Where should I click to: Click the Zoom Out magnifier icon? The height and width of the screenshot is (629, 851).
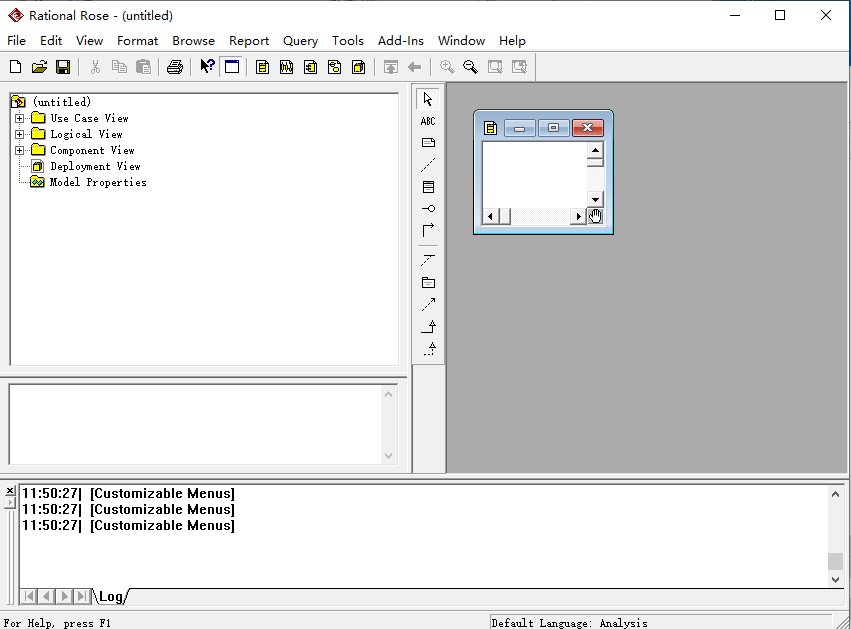[471, 67]
